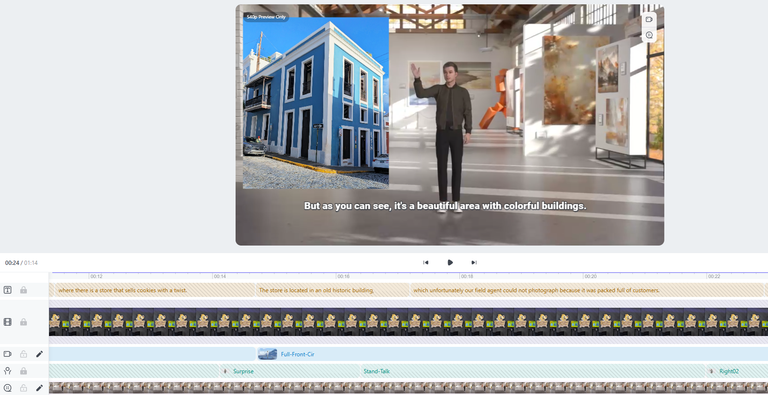Toggle lock on the bottom scene track
Image resolution: width=768 pixels, height=395 pixels.
(24, 388)
